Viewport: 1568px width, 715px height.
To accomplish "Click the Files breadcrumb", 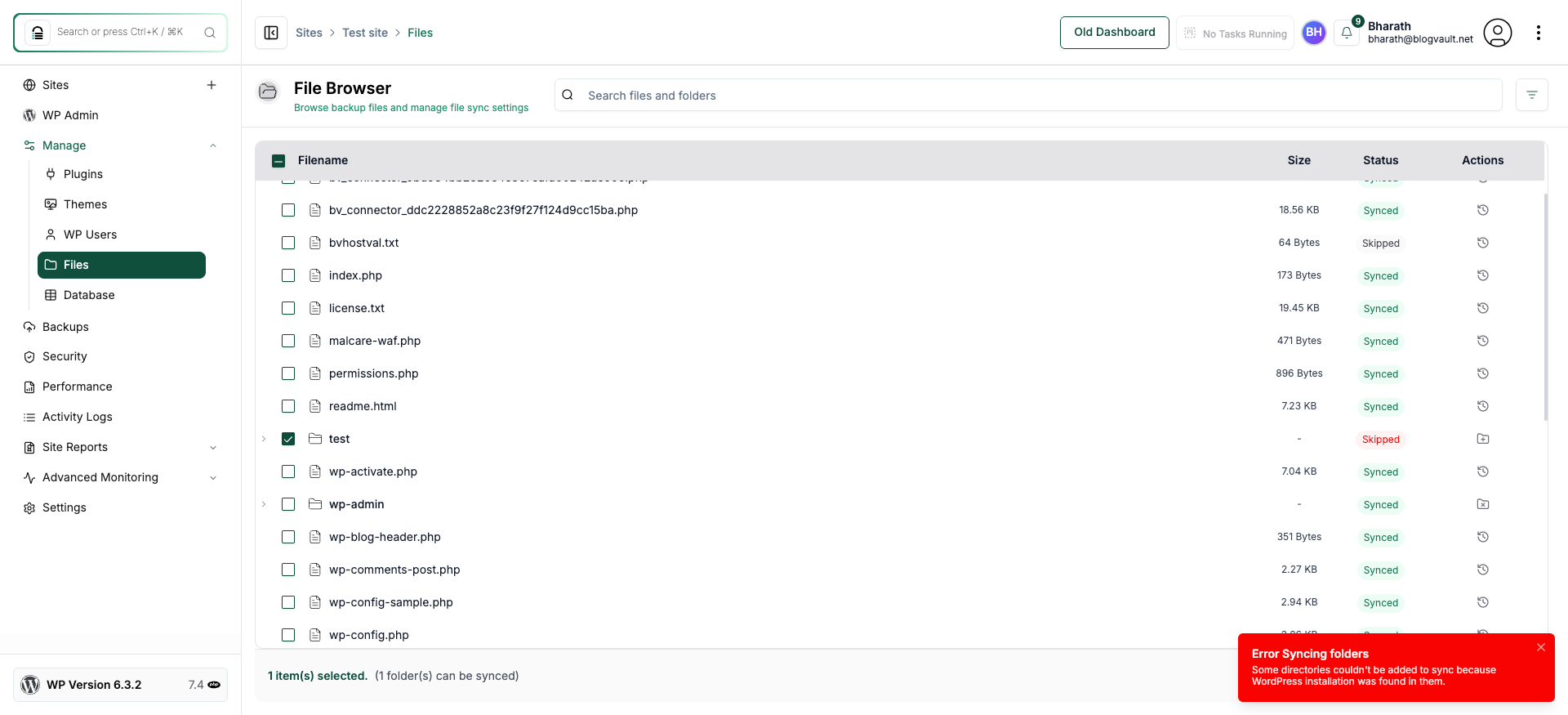I will pos(420,33).
